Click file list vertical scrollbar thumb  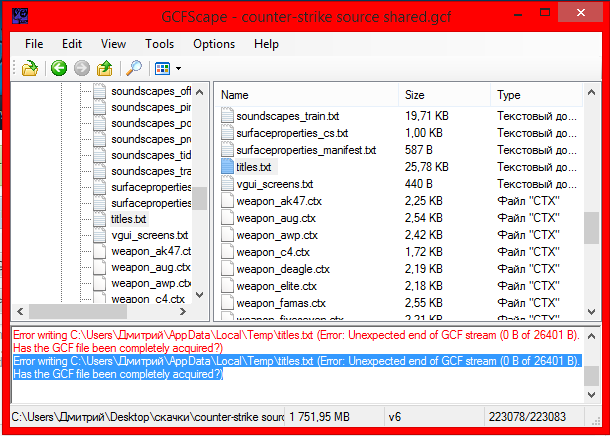(591, 228)
